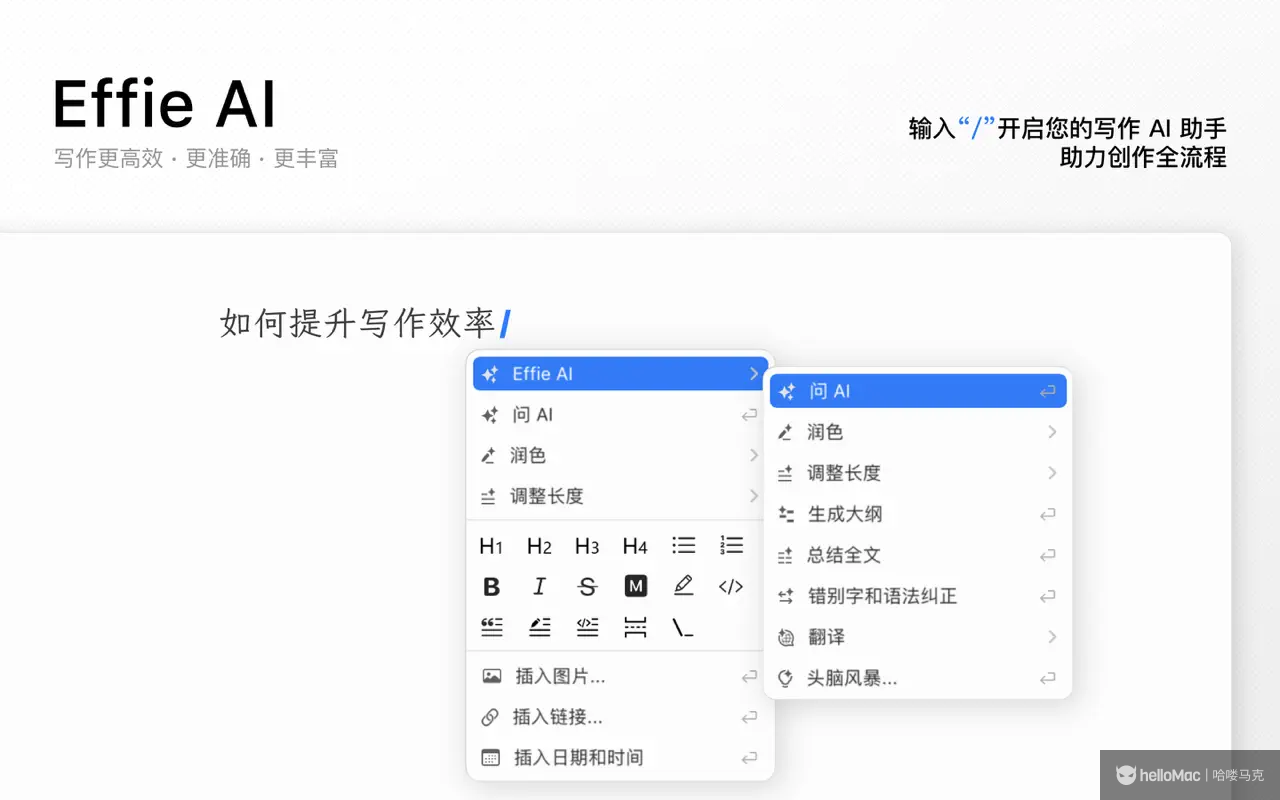Select 头脑风暴... in the submenu
Viewport: 1280px width, 800px height.
(x=918, y=678)
